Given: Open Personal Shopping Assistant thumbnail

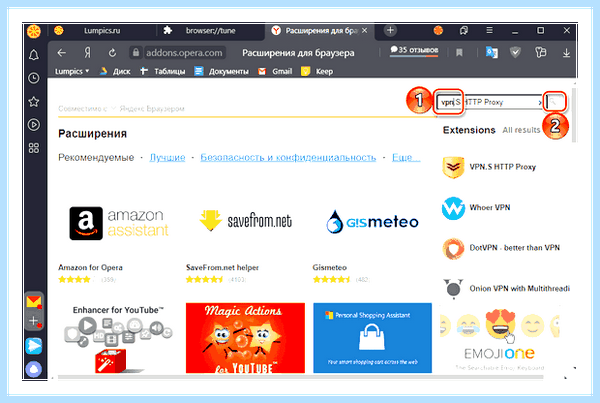Looking at the screenshot, I should click(x=372, y=338).
